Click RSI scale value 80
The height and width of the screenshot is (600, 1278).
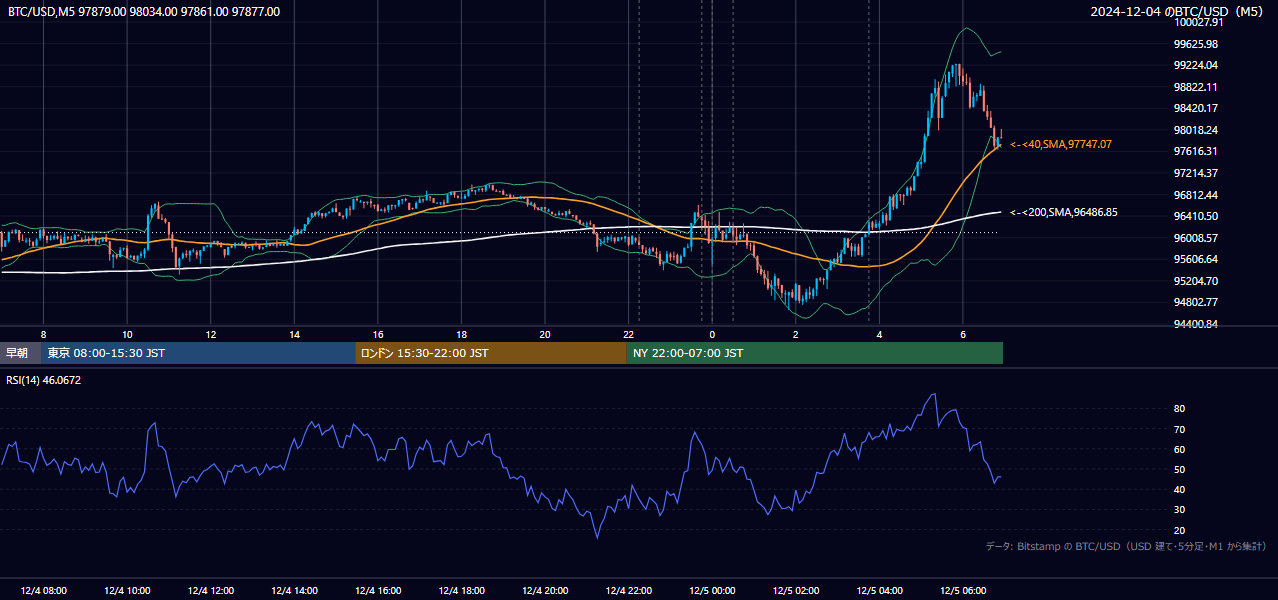click(1180, 409)
